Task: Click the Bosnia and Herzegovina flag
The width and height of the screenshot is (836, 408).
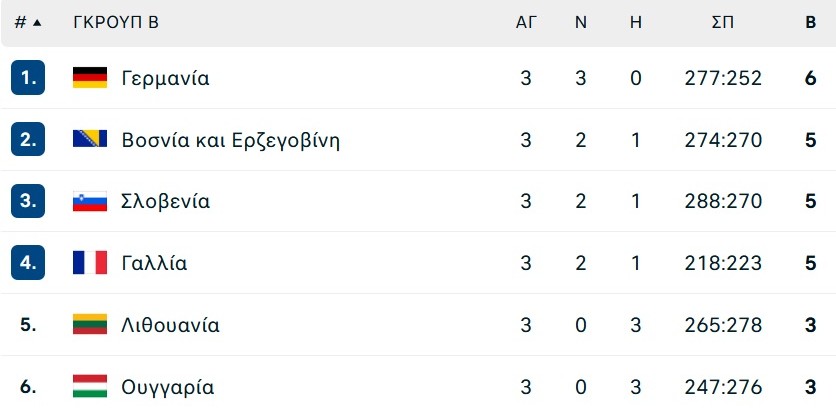Action: (x=90, y=139)
